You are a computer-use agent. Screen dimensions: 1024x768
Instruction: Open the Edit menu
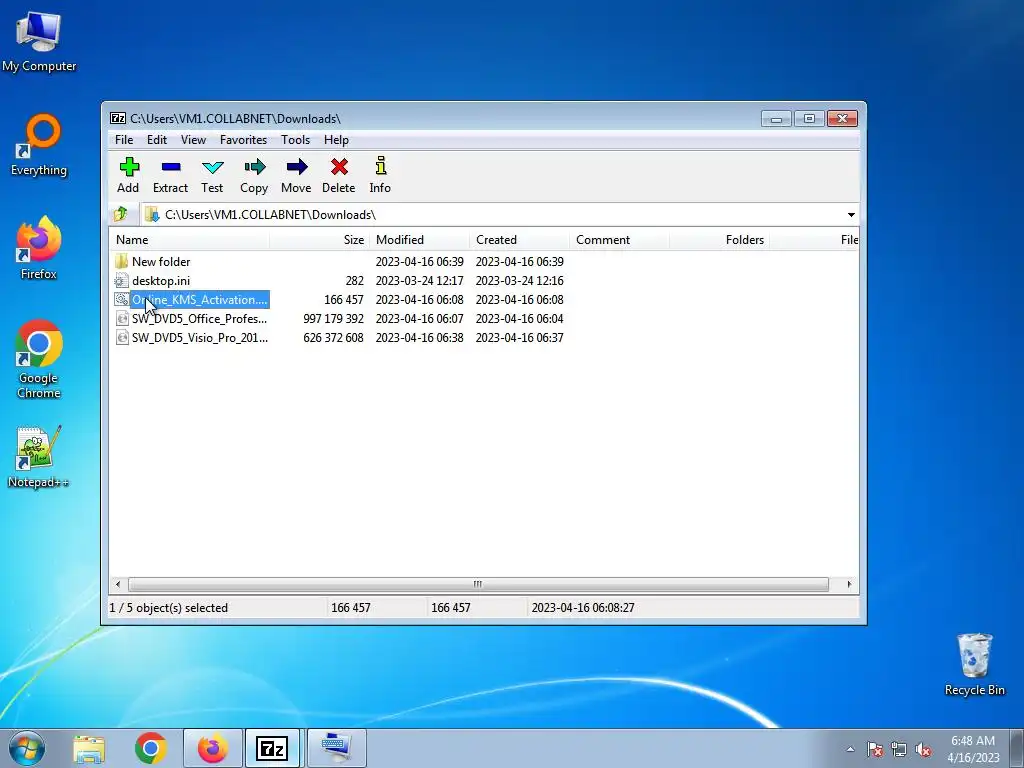(x=157, y=140)
